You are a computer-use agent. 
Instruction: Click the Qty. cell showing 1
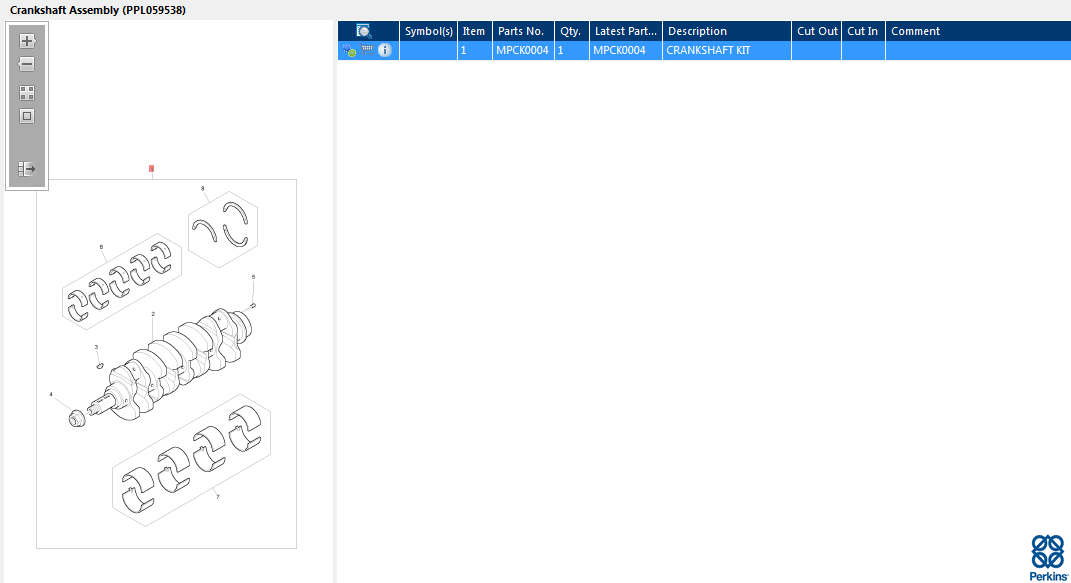(x=572, y=51)
